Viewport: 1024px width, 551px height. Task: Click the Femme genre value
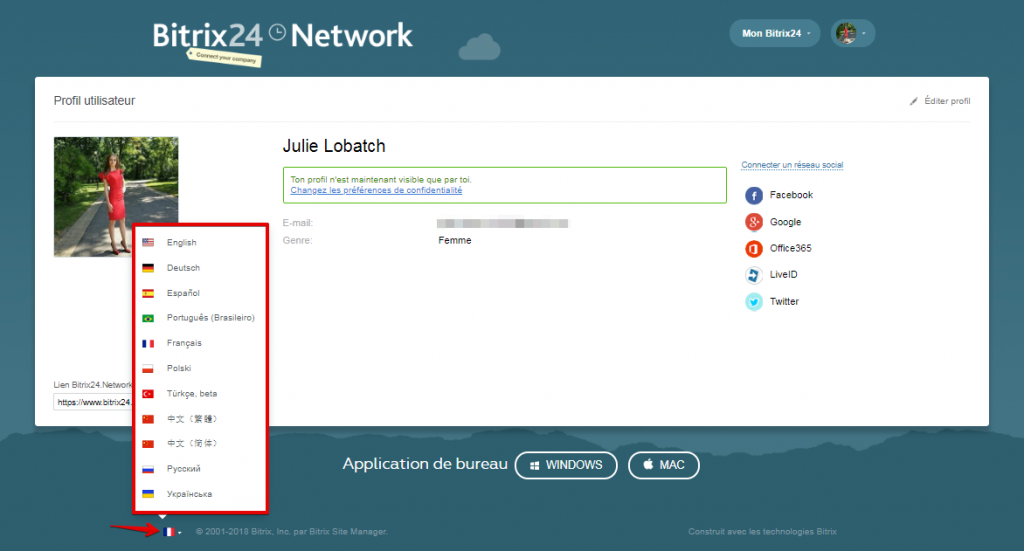tap(455, 241)
